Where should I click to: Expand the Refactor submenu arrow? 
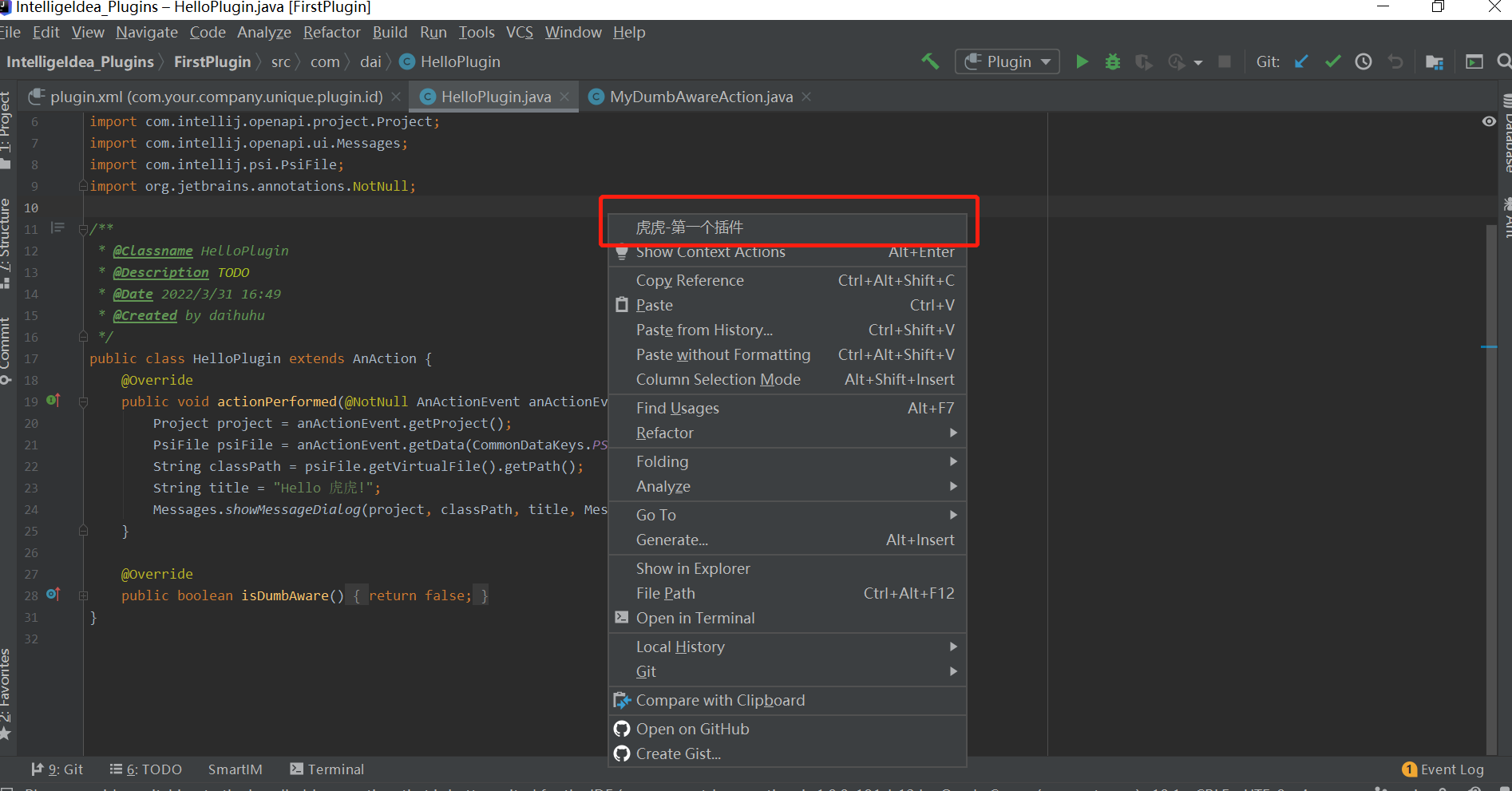point(952,433)
